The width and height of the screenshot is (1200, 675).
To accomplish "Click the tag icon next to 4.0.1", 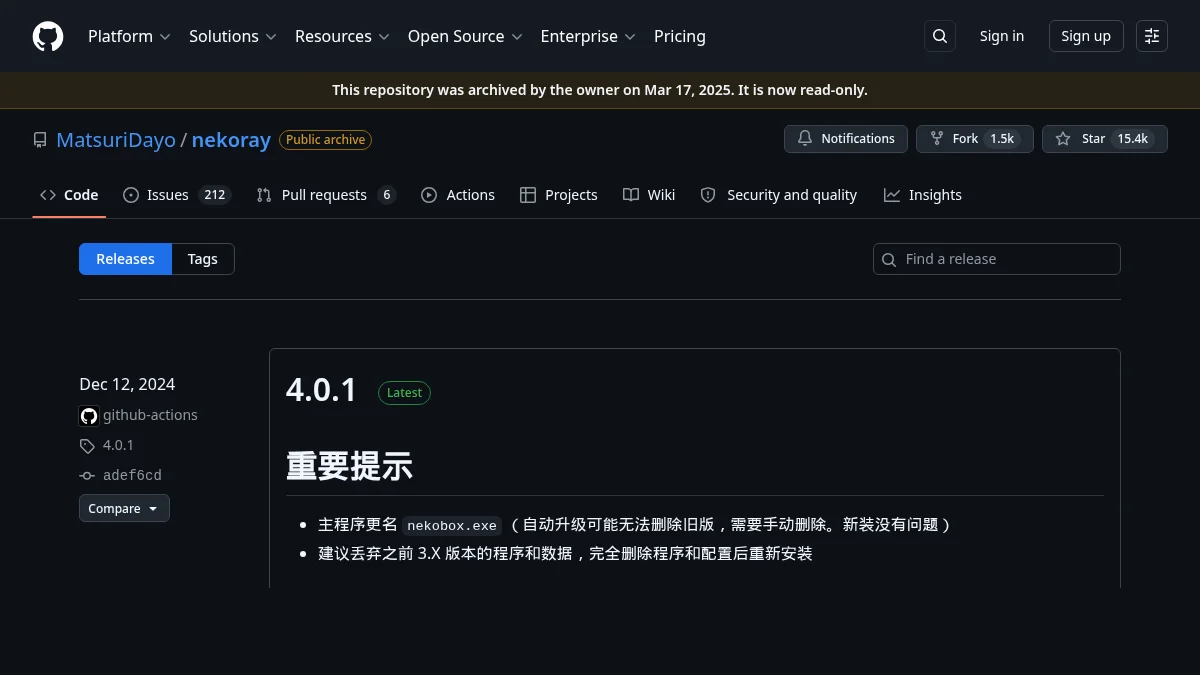I will [x=87, y=446].
